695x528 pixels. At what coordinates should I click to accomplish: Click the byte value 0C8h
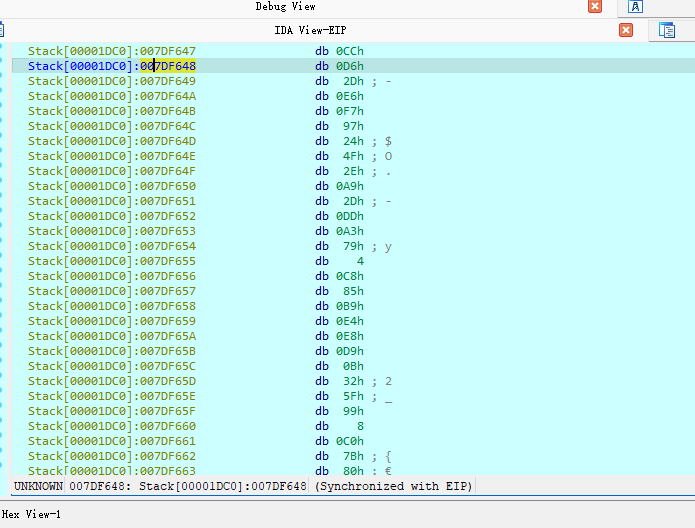click(350, 276)
